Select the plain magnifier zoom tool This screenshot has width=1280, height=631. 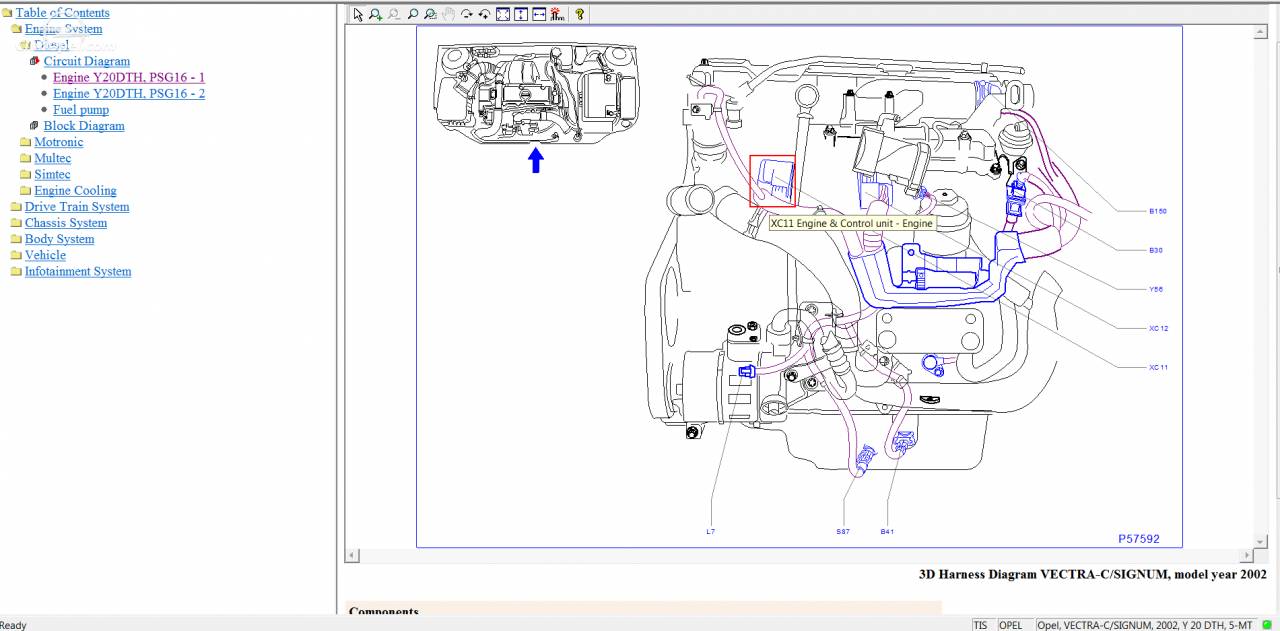click(x=412, y=15)
